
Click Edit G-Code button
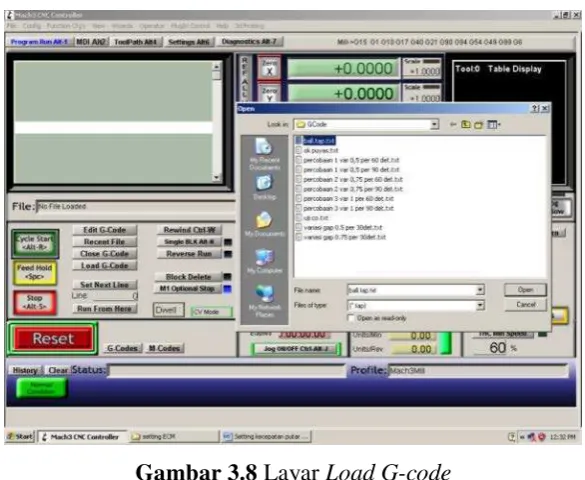point(104,230)
